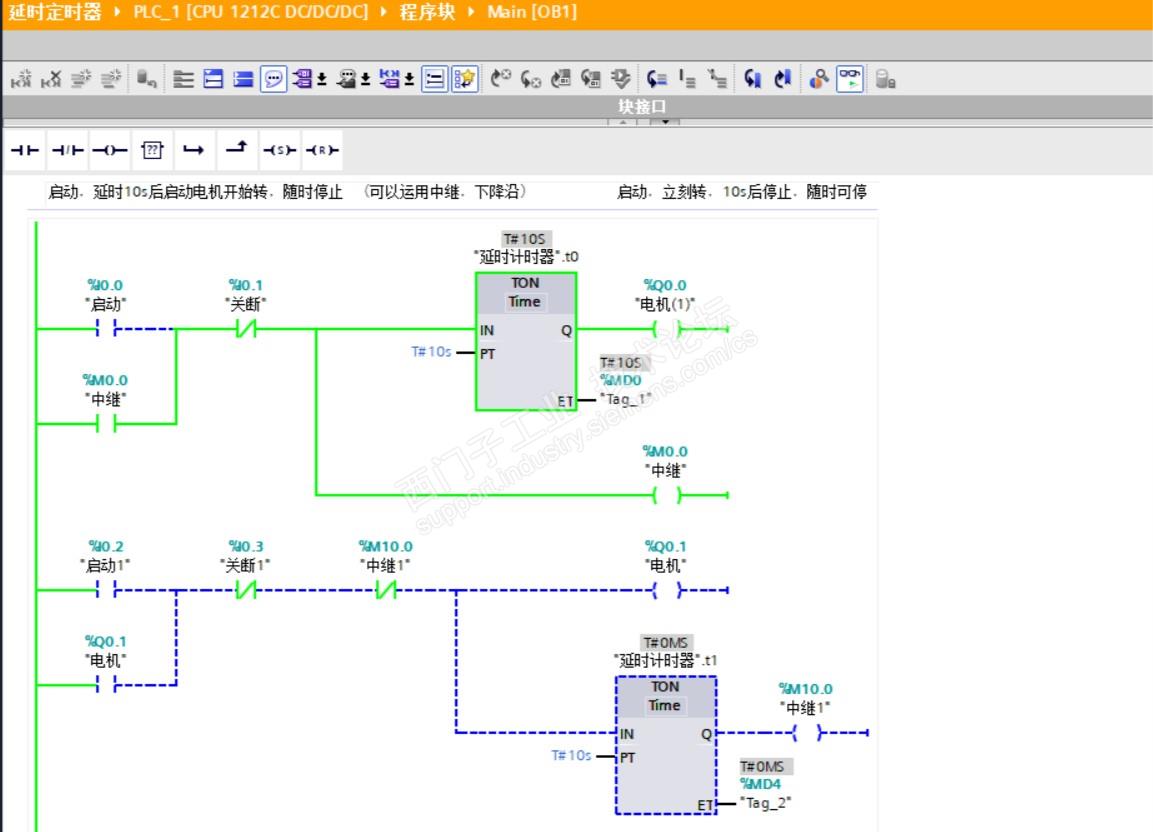This screenshot has width=1153, height=832.
Task: Click the indent lines toolbar icon
Action: point(687,79)
